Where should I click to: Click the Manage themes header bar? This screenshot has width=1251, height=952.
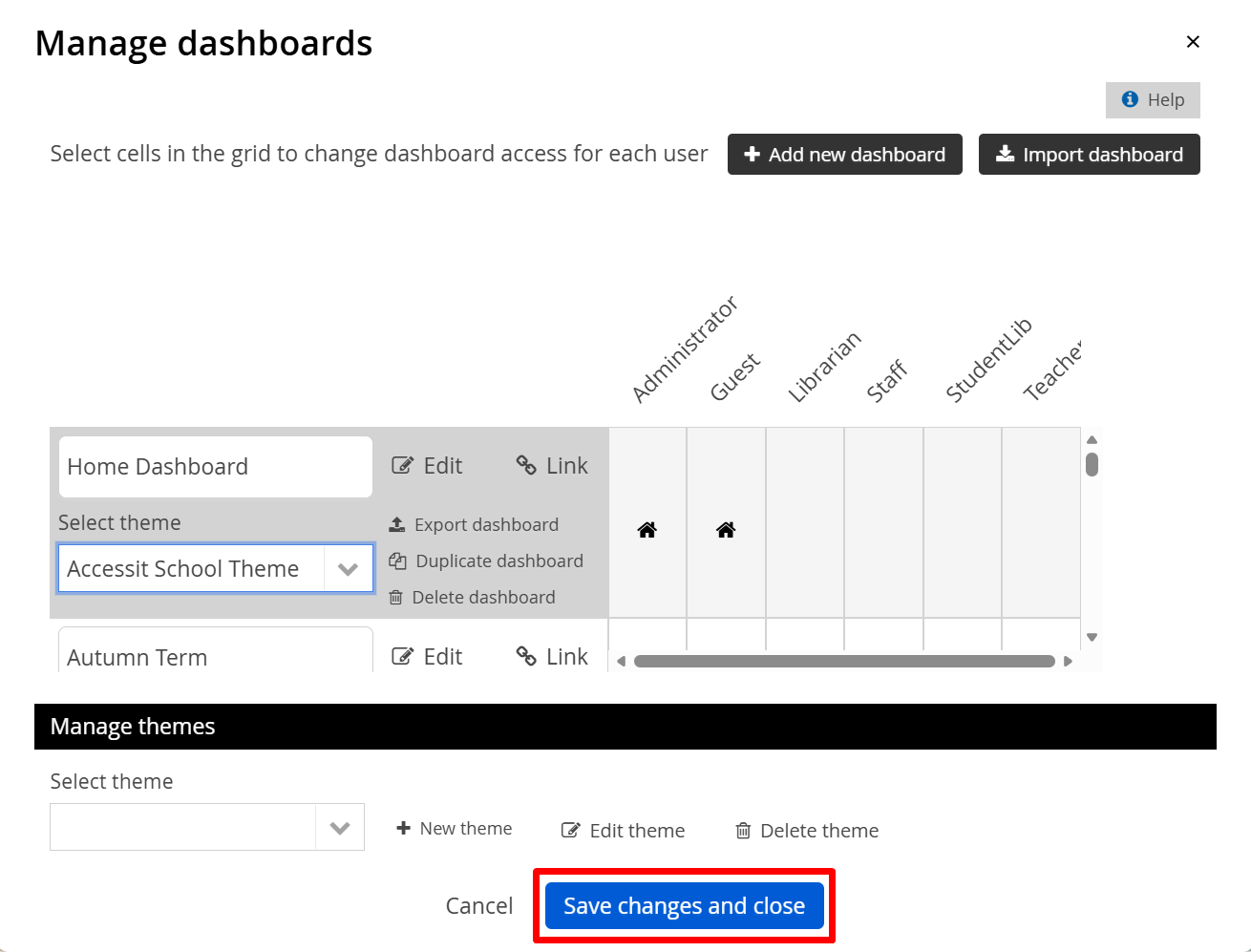tap(625, 727)
